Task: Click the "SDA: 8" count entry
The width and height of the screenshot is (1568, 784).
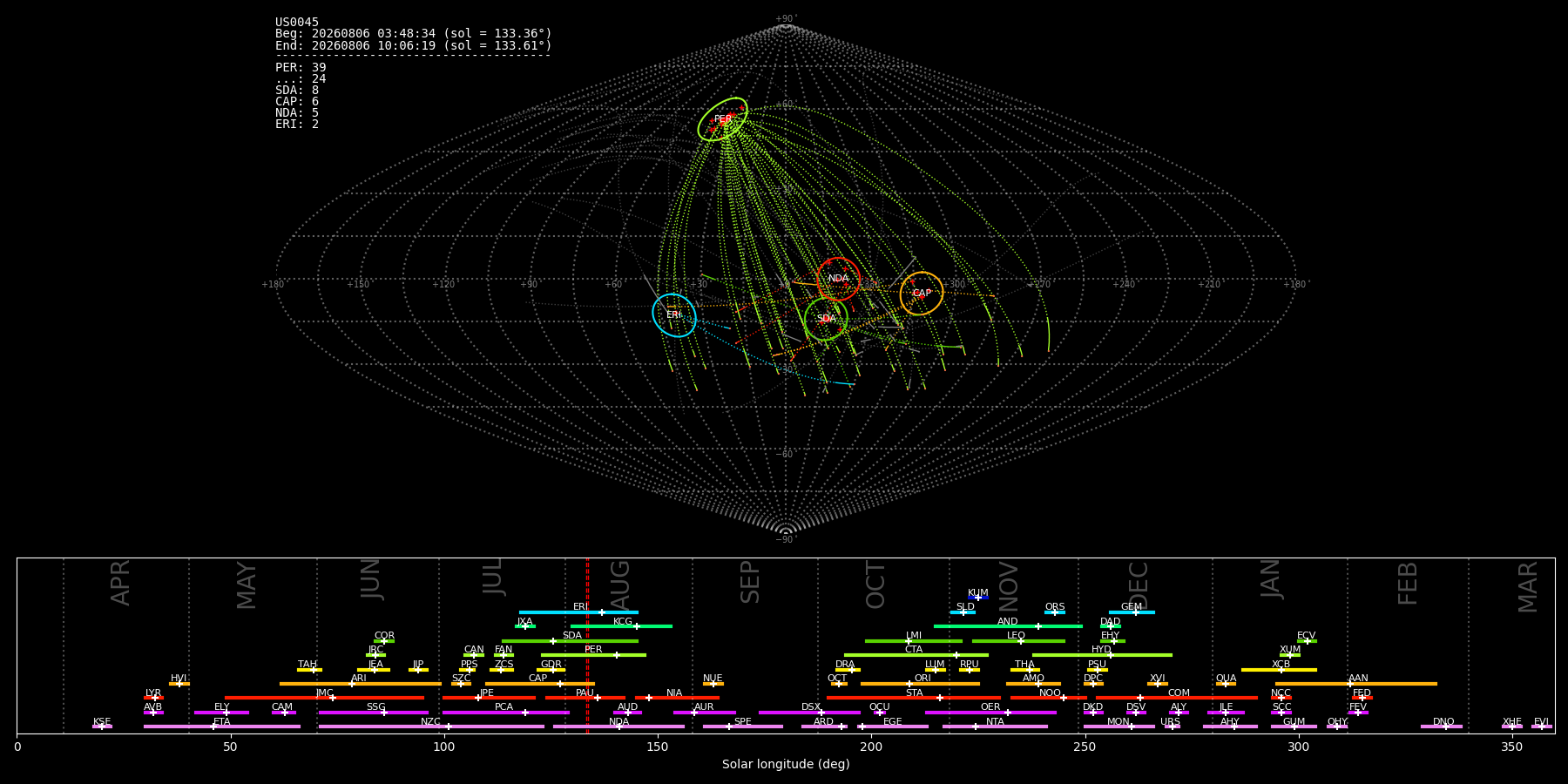Action: click(297, 90)
